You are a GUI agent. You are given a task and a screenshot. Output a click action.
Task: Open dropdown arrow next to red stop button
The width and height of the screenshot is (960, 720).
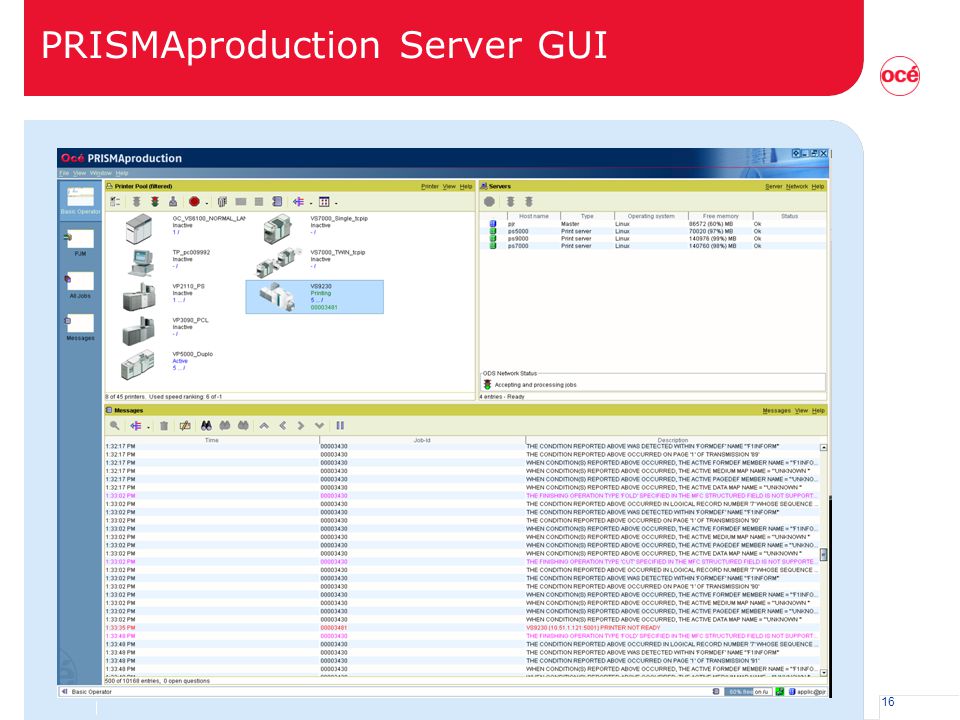[206, 203]
